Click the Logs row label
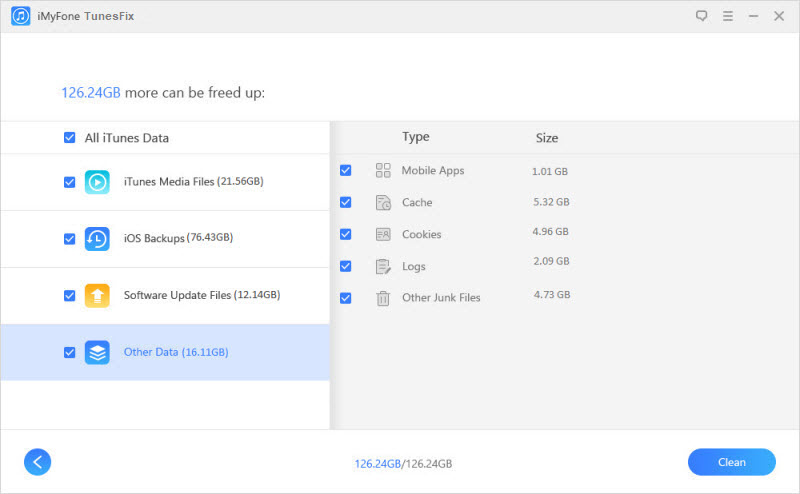 (413, 266)
